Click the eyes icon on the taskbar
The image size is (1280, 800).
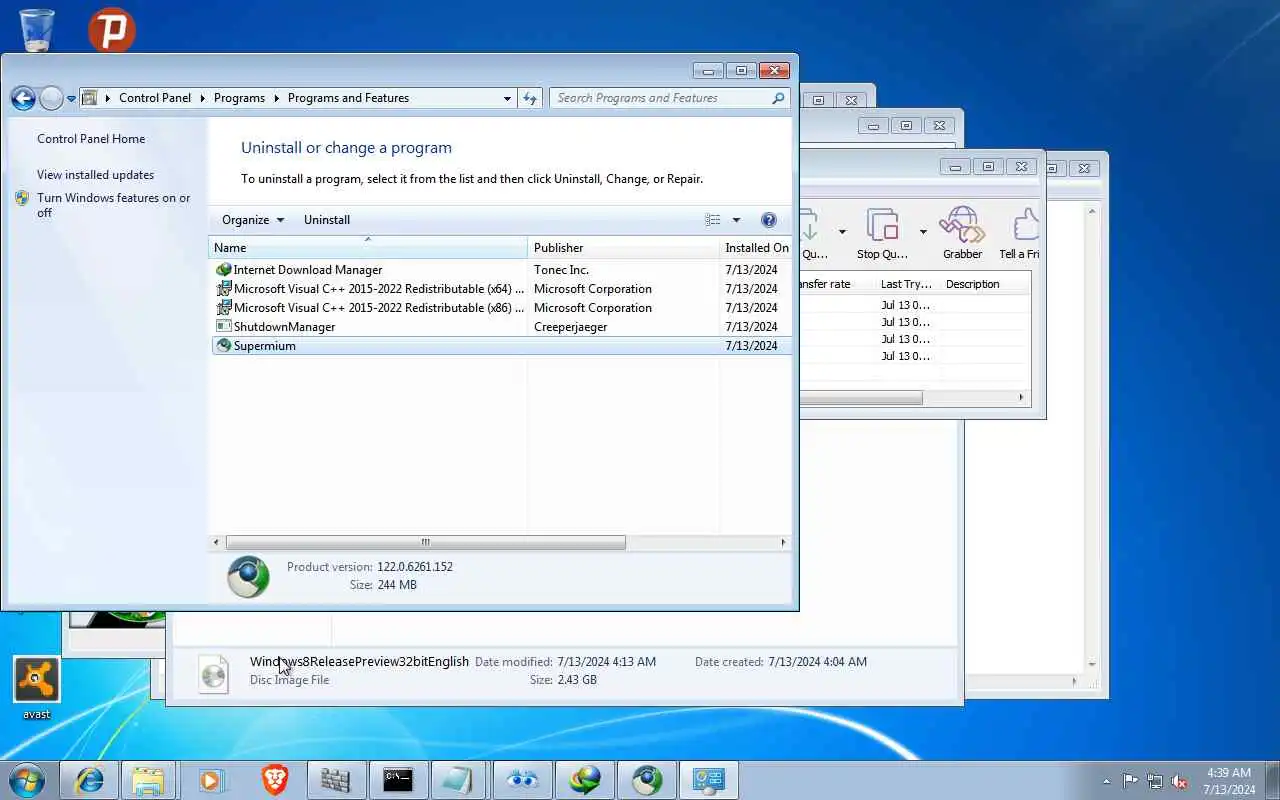point(522,780)
